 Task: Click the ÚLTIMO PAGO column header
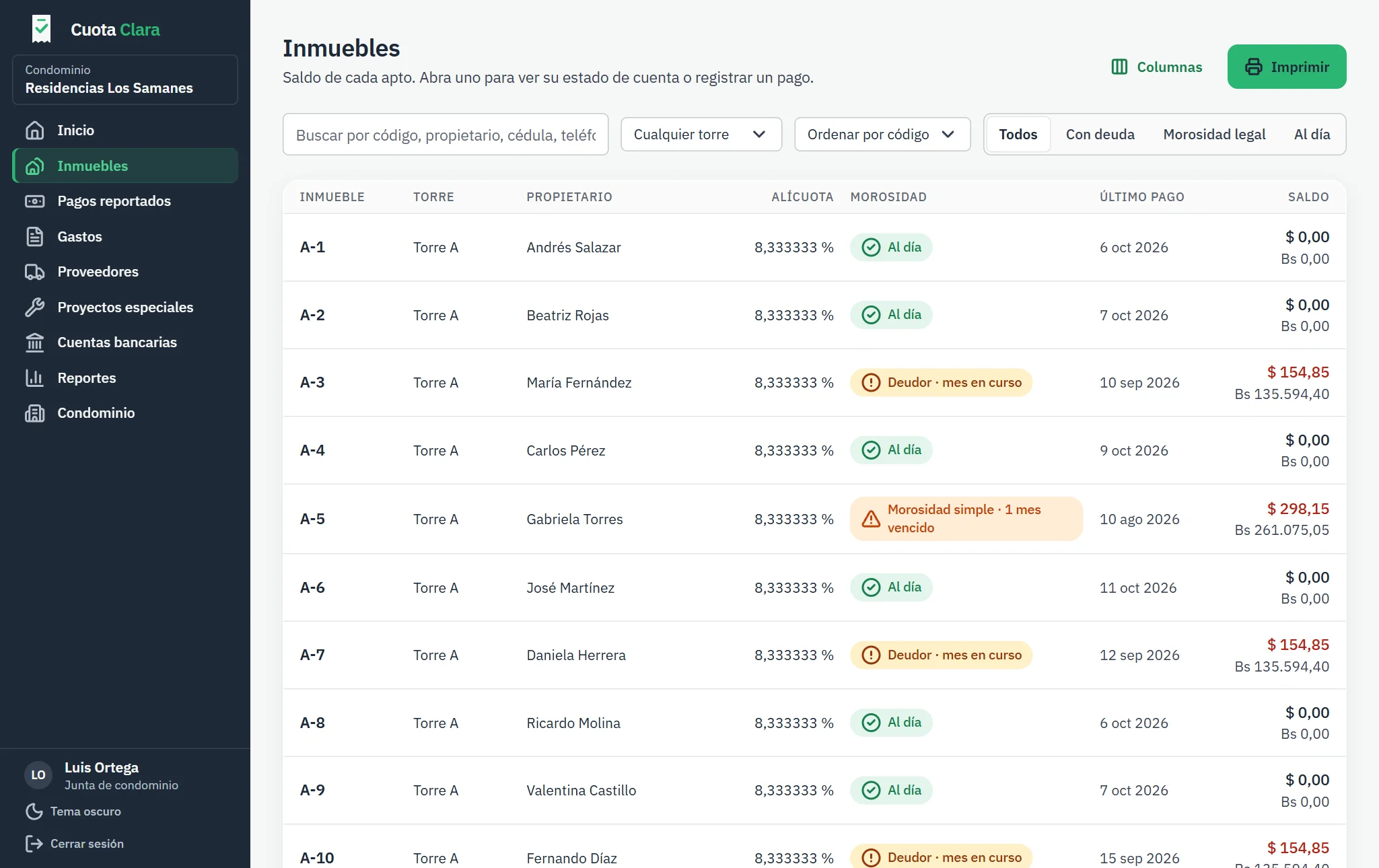coord(1141,197)
